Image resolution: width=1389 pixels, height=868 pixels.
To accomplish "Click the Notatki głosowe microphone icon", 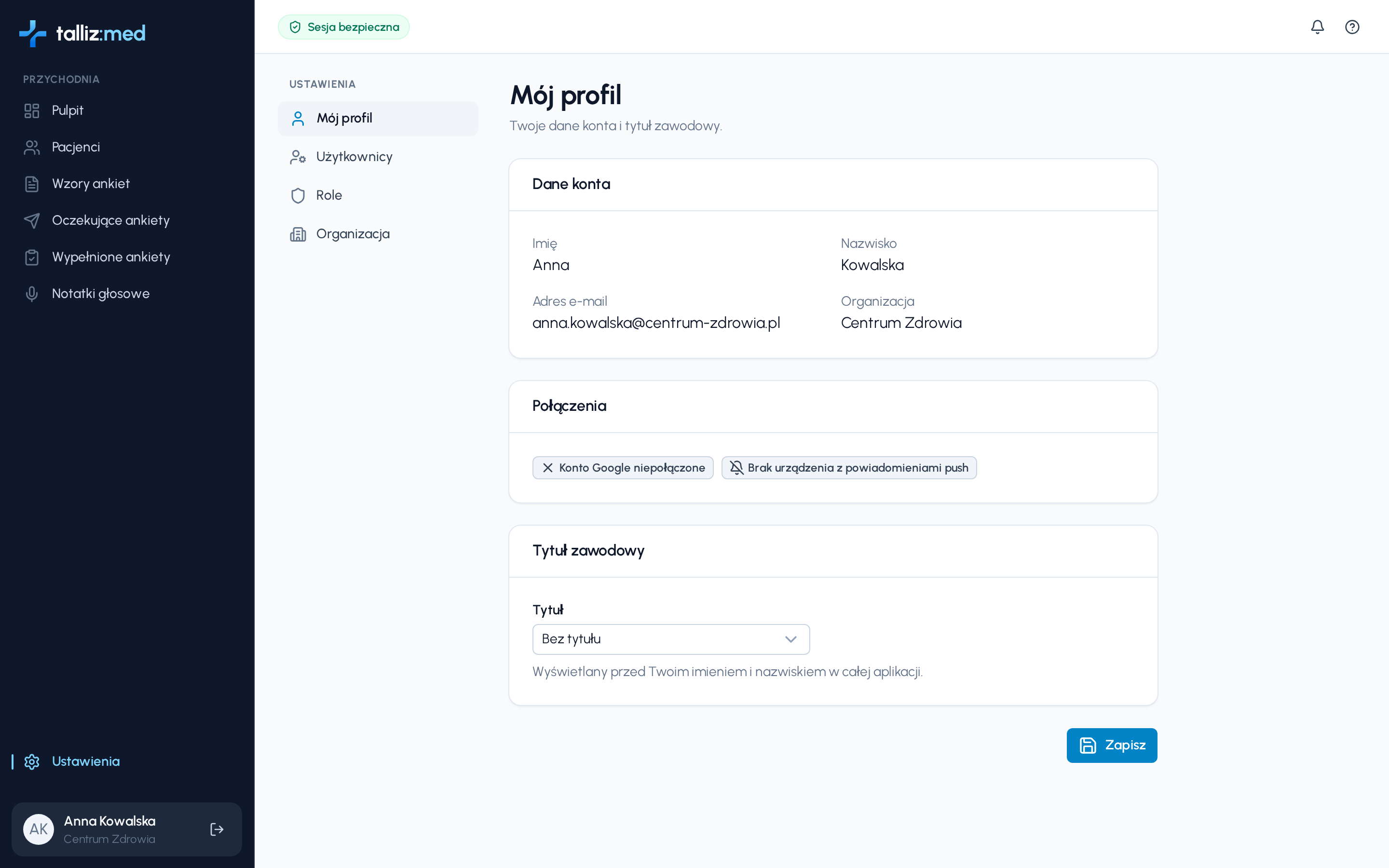I will click(31, 293).
